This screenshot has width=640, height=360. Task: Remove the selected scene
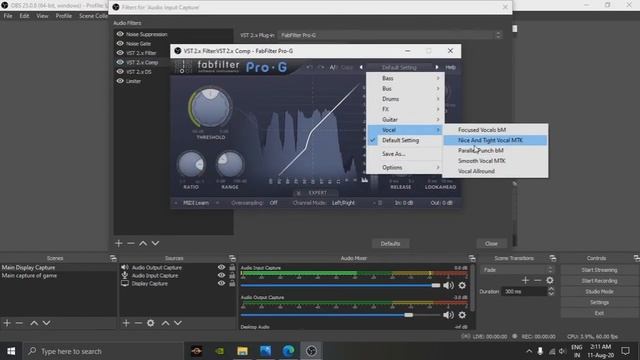point(19,323)
